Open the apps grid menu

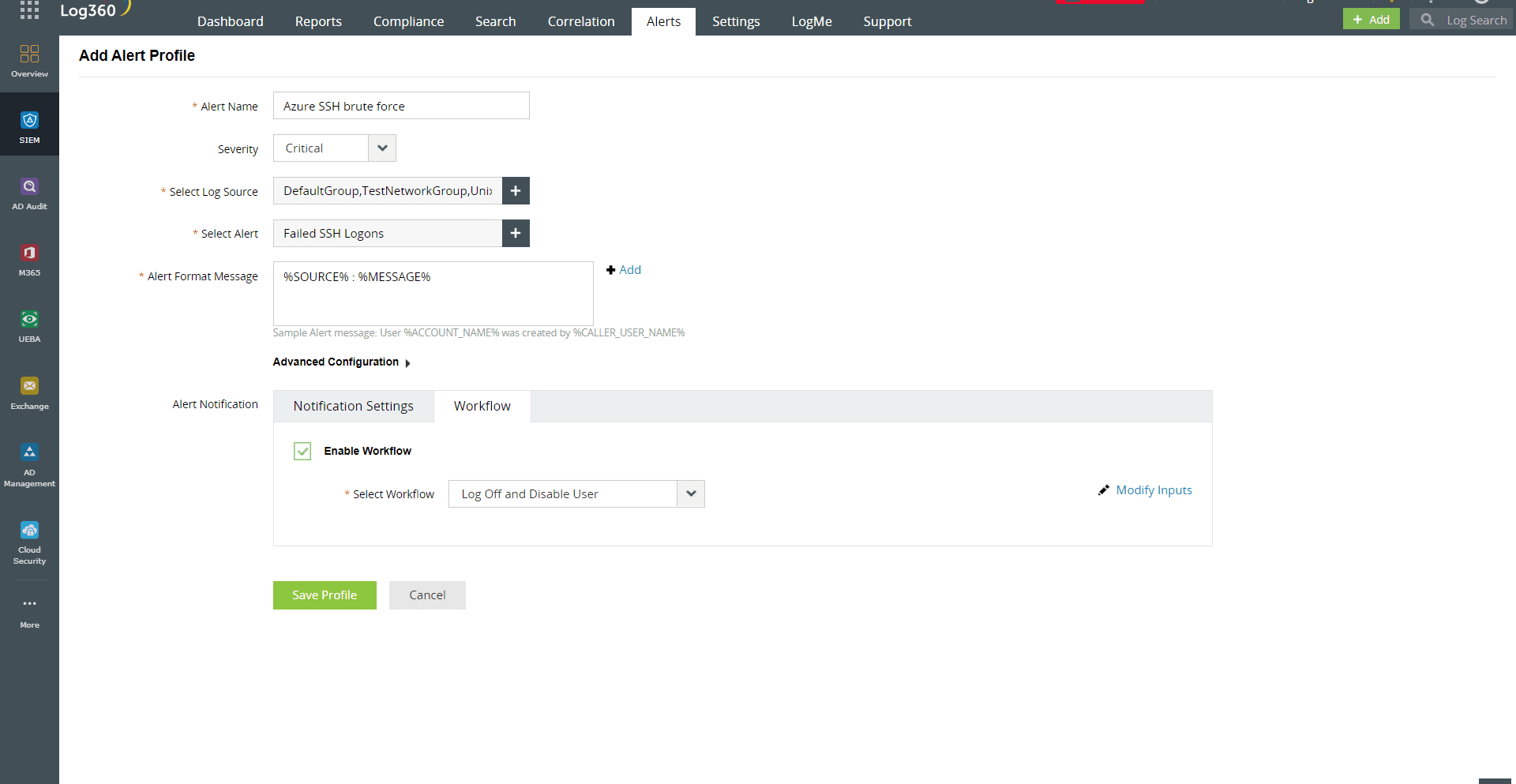click(29, 10)
